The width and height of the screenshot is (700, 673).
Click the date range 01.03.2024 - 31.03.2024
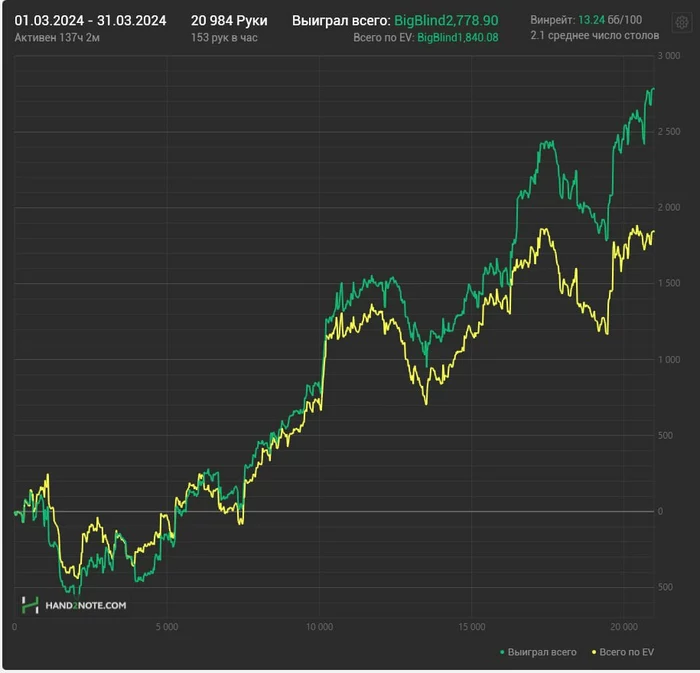coord(90,21)
